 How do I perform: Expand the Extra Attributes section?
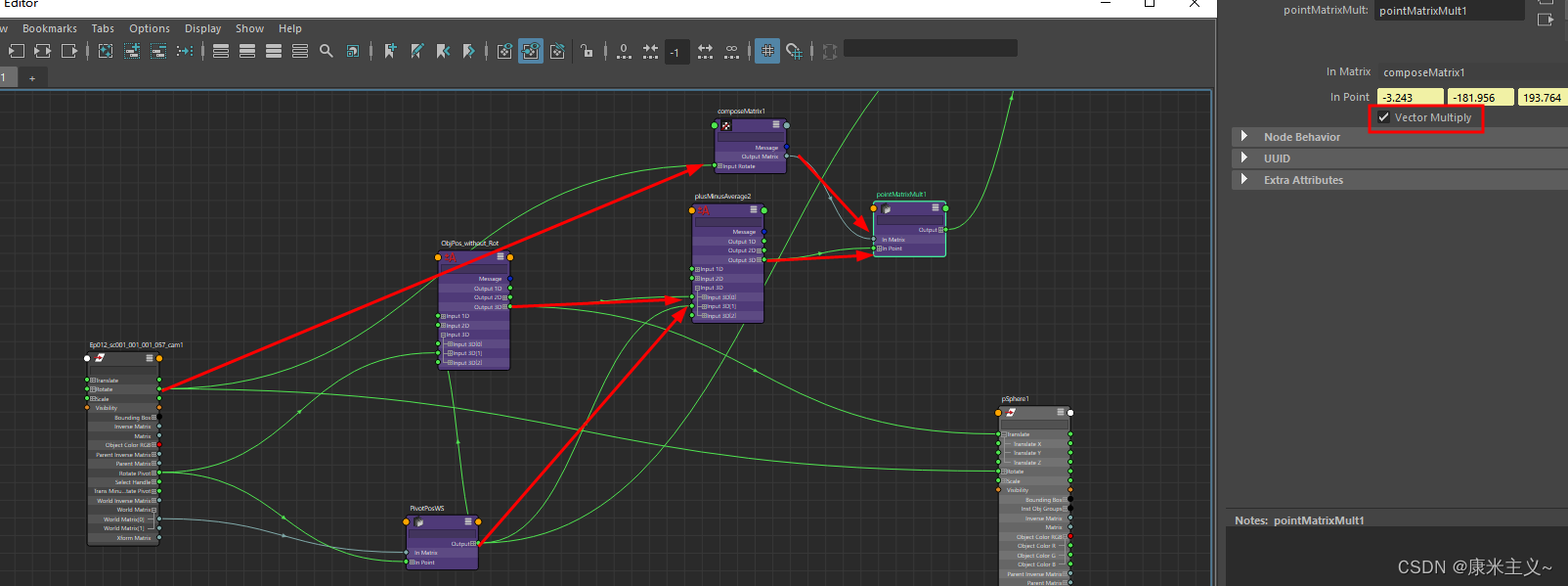pos(1243,179)
